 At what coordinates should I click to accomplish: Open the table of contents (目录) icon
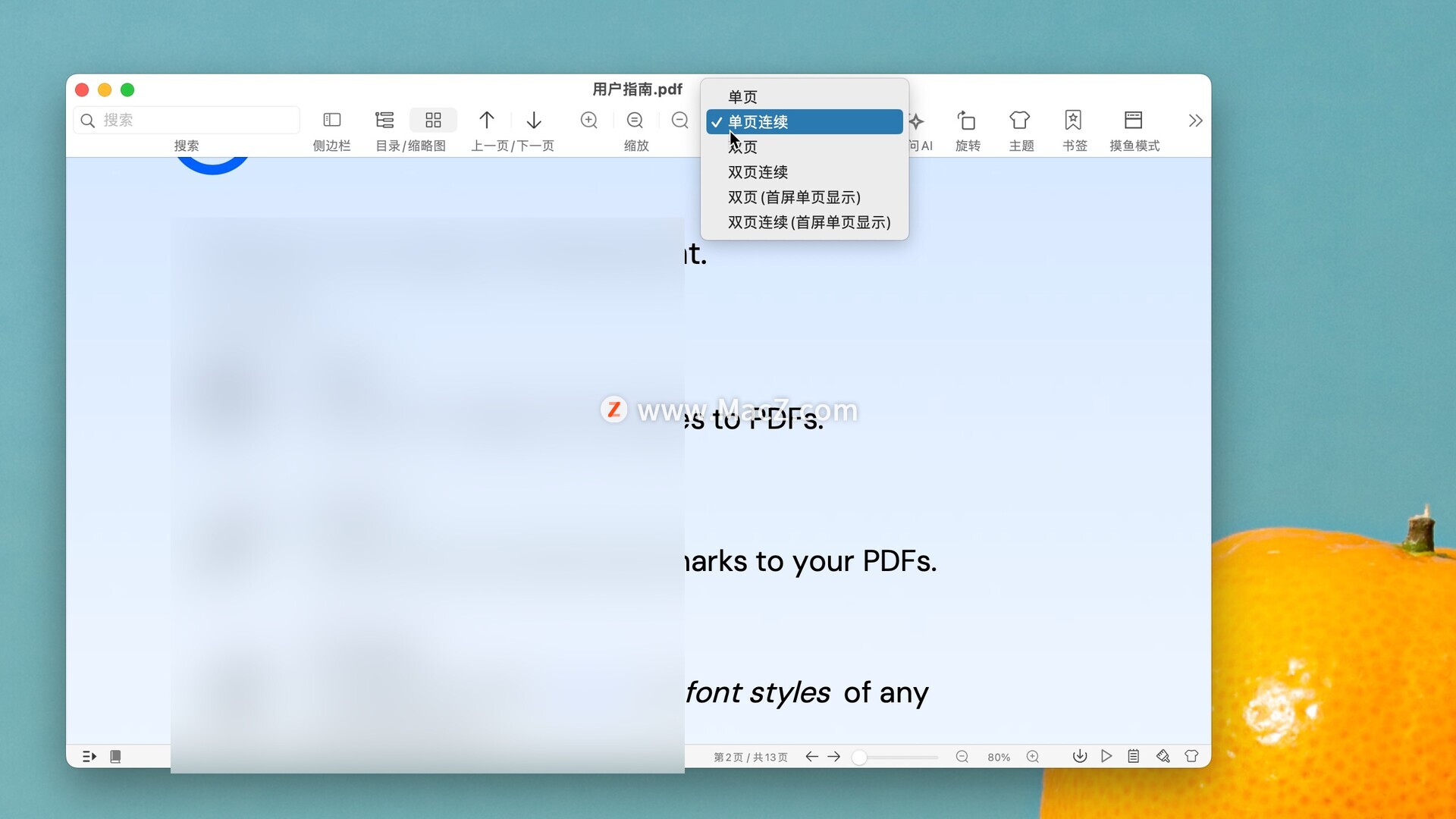tap(384, 120)
